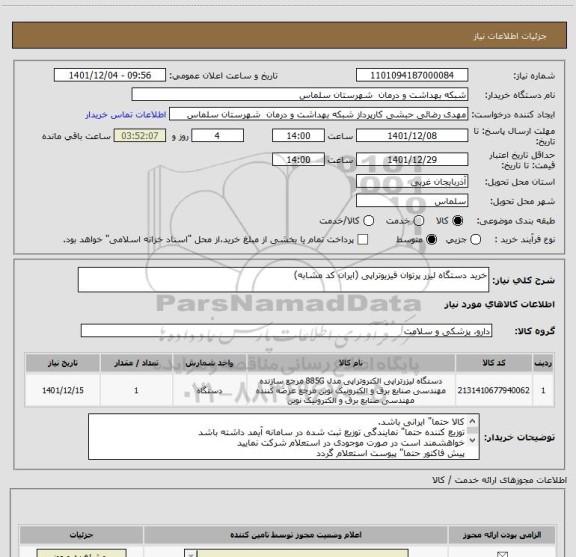Select the کالا radio button
Viewport: 576px width, 557px height.
(x=458, y=221)
